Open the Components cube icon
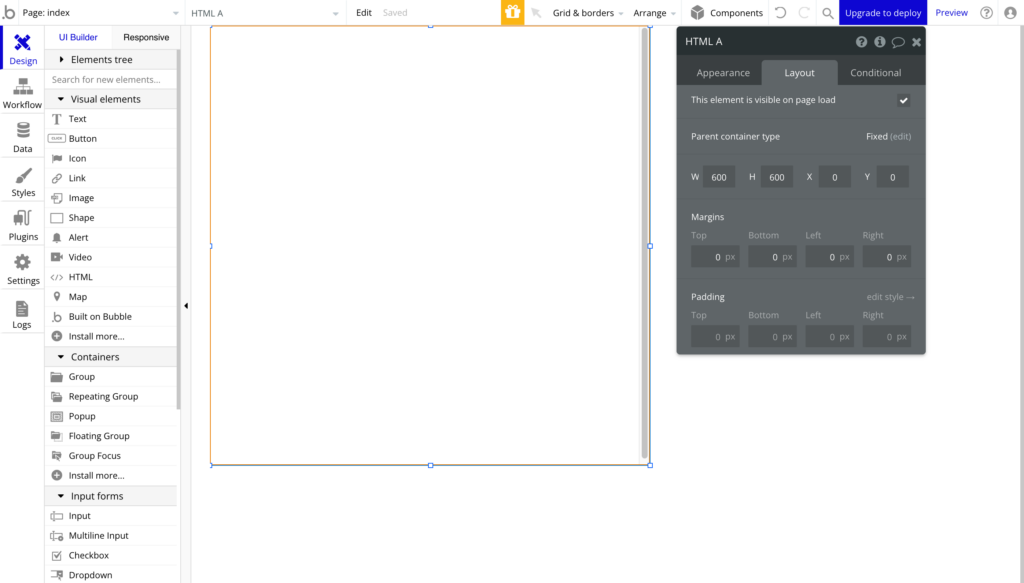 coord(697,12)
